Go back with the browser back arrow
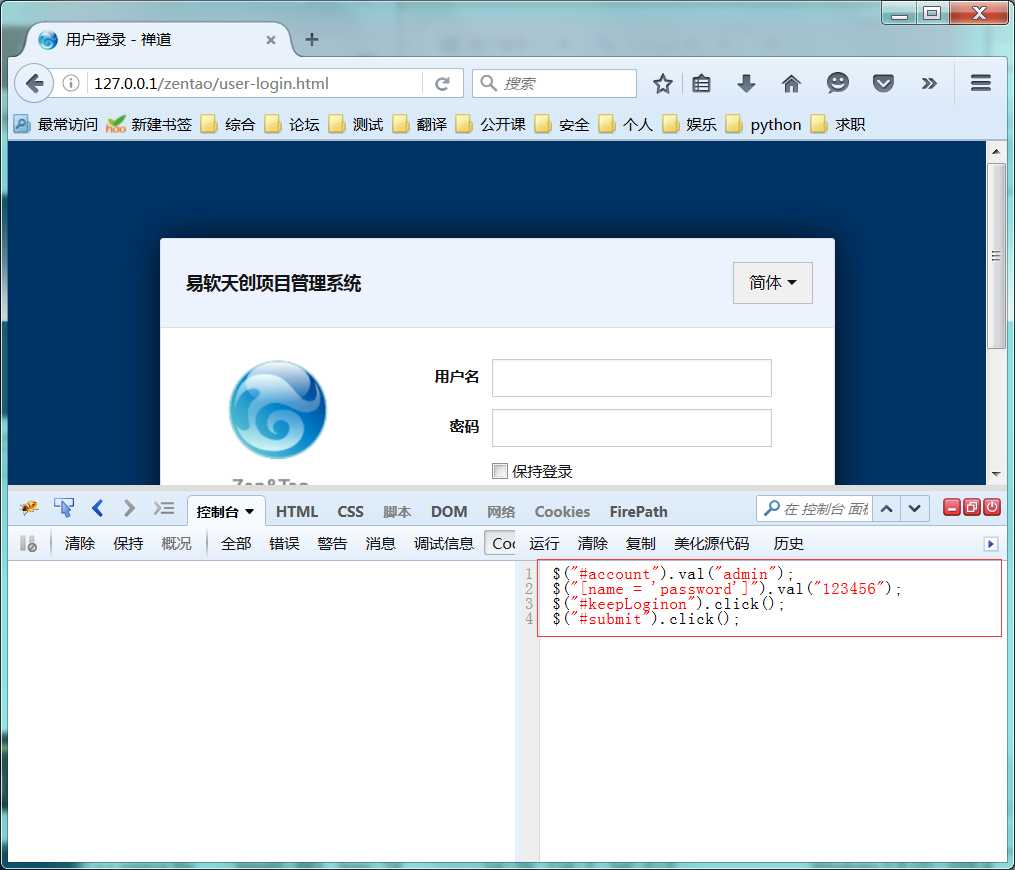 pyautogui.click(x=34, y=83)
